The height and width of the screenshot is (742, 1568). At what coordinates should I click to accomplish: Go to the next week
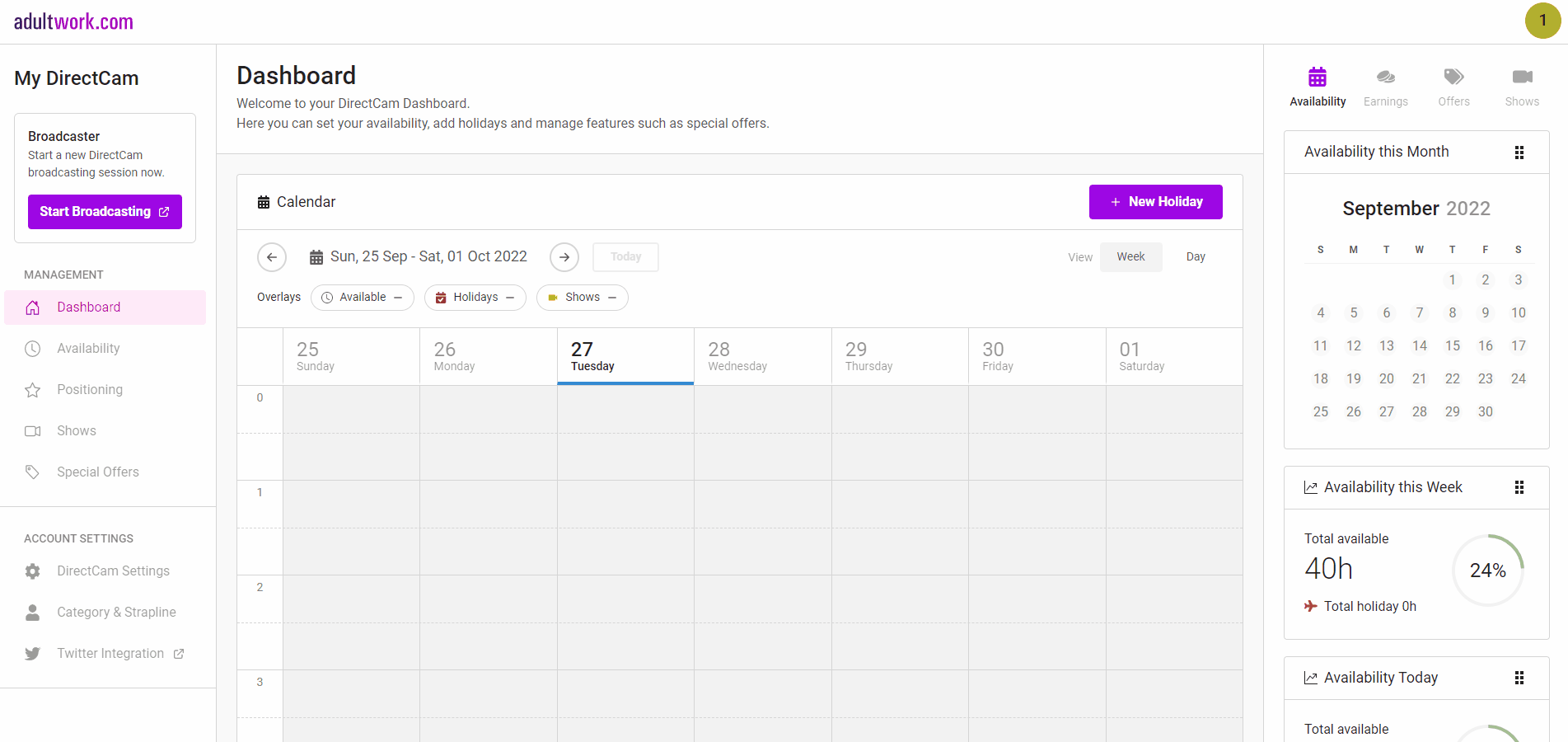(564, 257)
